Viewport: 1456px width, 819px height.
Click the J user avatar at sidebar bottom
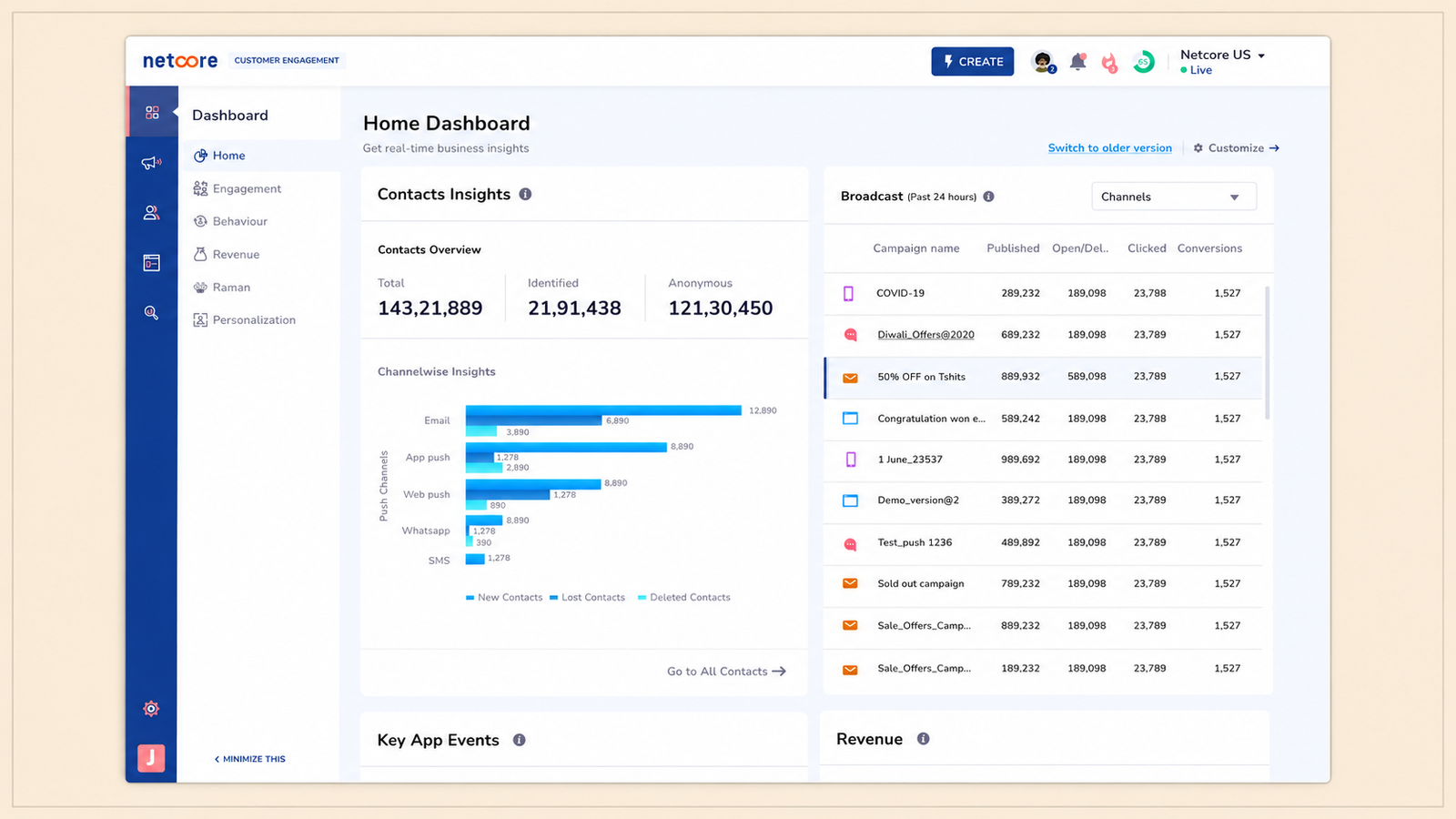tap(151, 758)
